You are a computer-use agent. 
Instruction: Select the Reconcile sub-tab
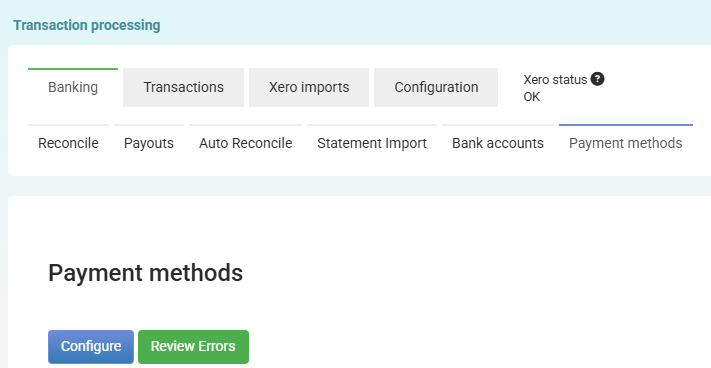[x=68, y=143]
